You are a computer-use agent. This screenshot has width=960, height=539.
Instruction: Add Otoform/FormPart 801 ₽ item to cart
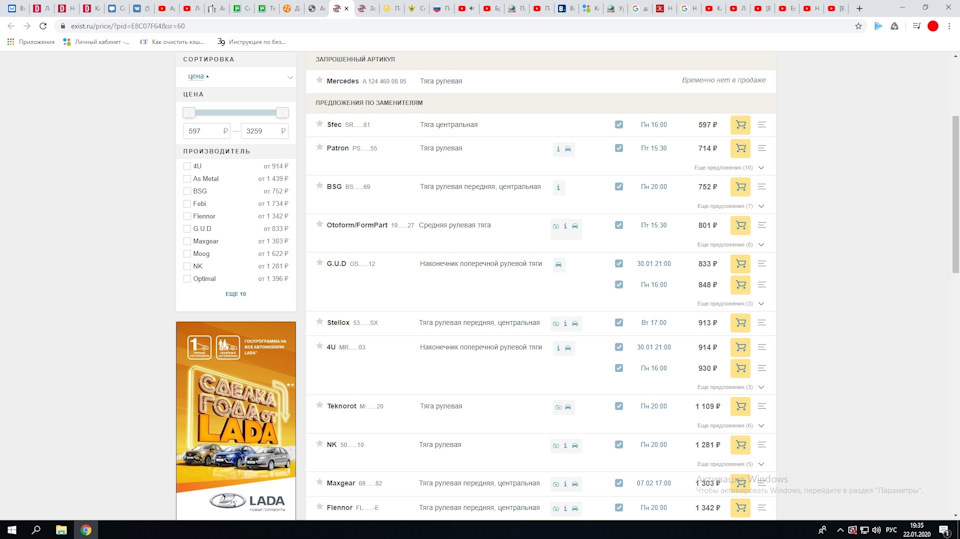(x=740, y=225)
